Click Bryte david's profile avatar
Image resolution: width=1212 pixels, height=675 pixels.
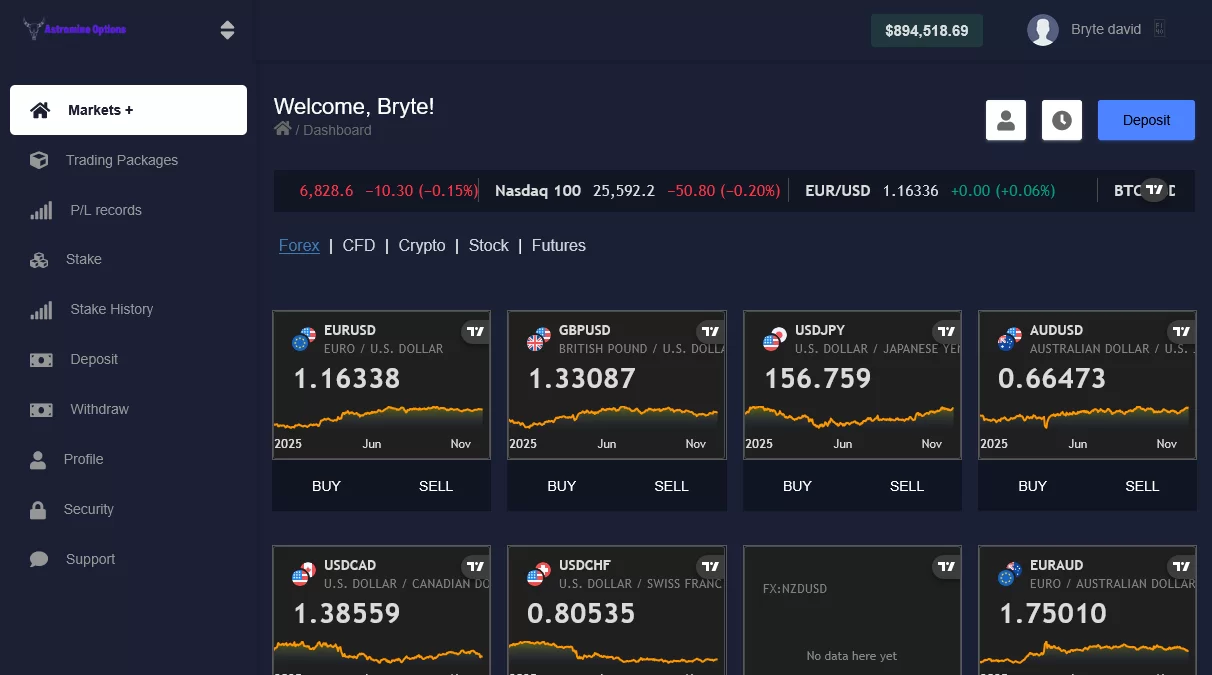pyautogui.click(x=1043, y=29)
